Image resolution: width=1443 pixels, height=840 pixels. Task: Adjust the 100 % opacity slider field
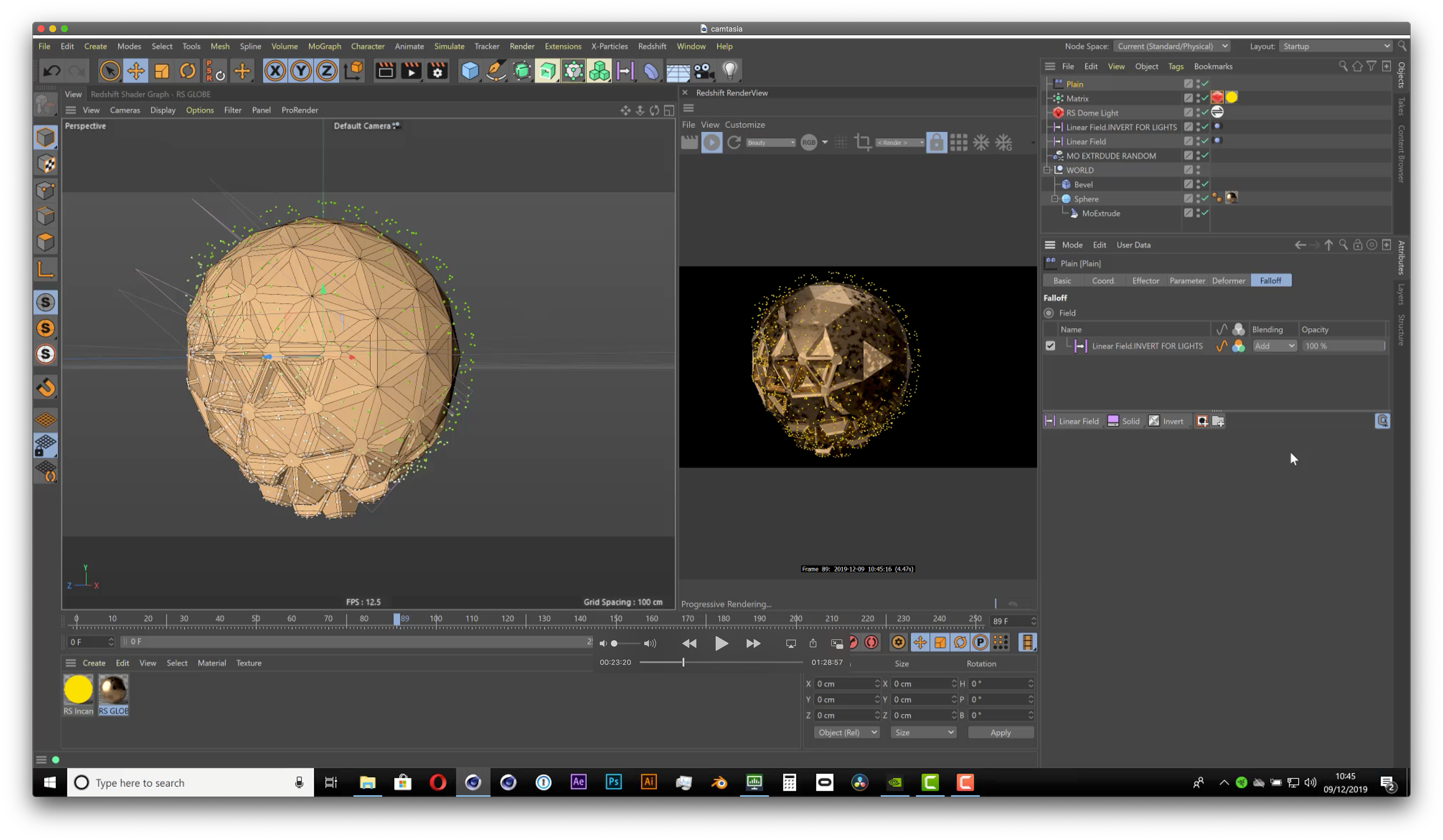point(1344,346)
